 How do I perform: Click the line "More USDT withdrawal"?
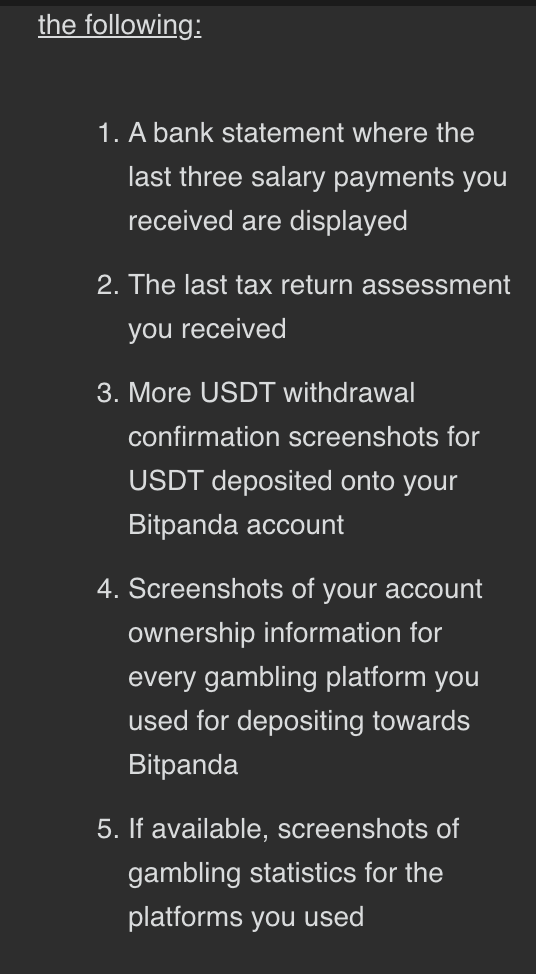[x=271, y=393]
